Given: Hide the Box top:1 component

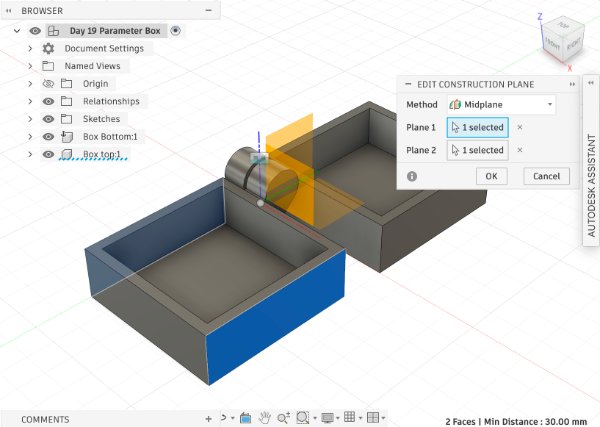Looking at the screenshot, I should coord(48,154).
